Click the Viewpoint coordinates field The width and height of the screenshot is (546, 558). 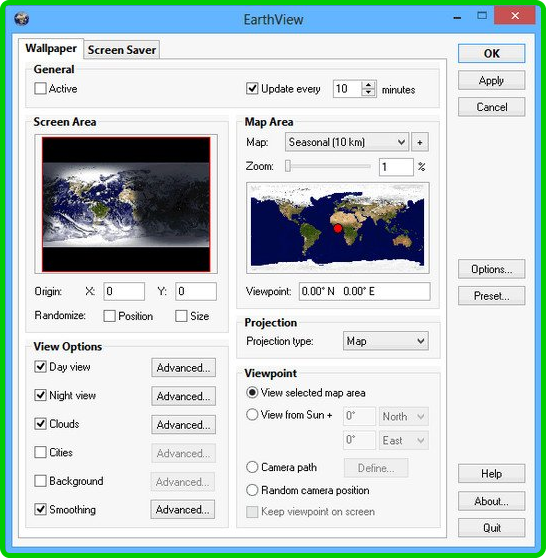(x=364, y=291)
